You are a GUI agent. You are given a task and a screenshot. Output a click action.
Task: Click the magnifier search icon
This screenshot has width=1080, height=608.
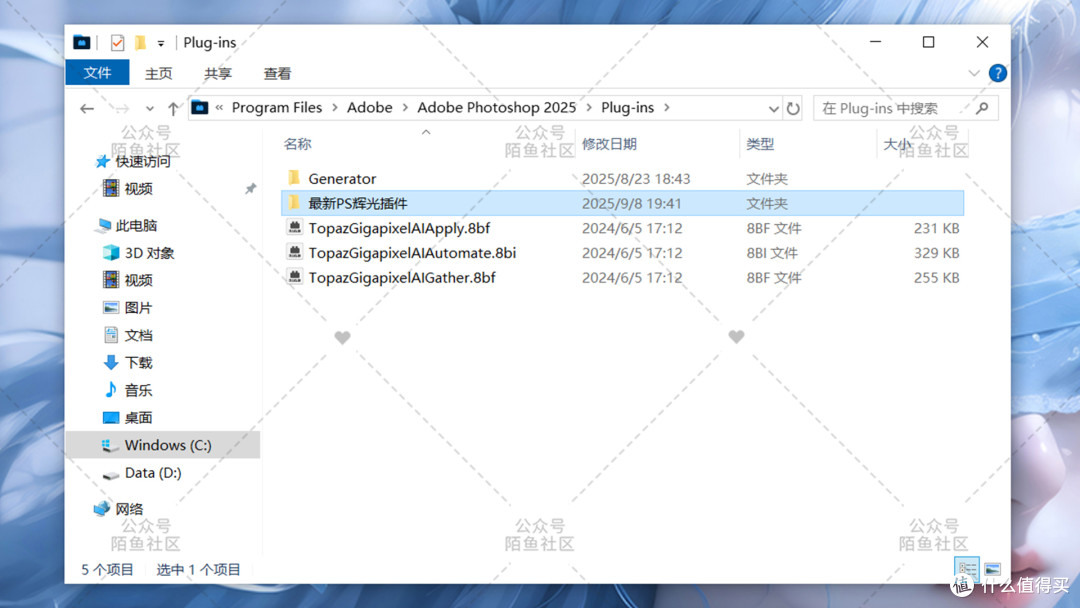[982, 108]
